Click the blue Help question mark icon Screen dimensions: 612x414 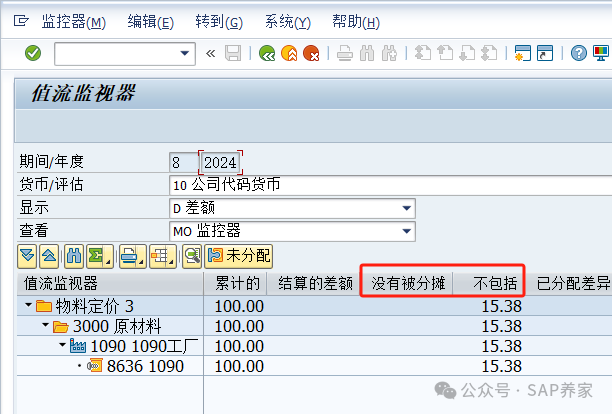click(578, 53)
